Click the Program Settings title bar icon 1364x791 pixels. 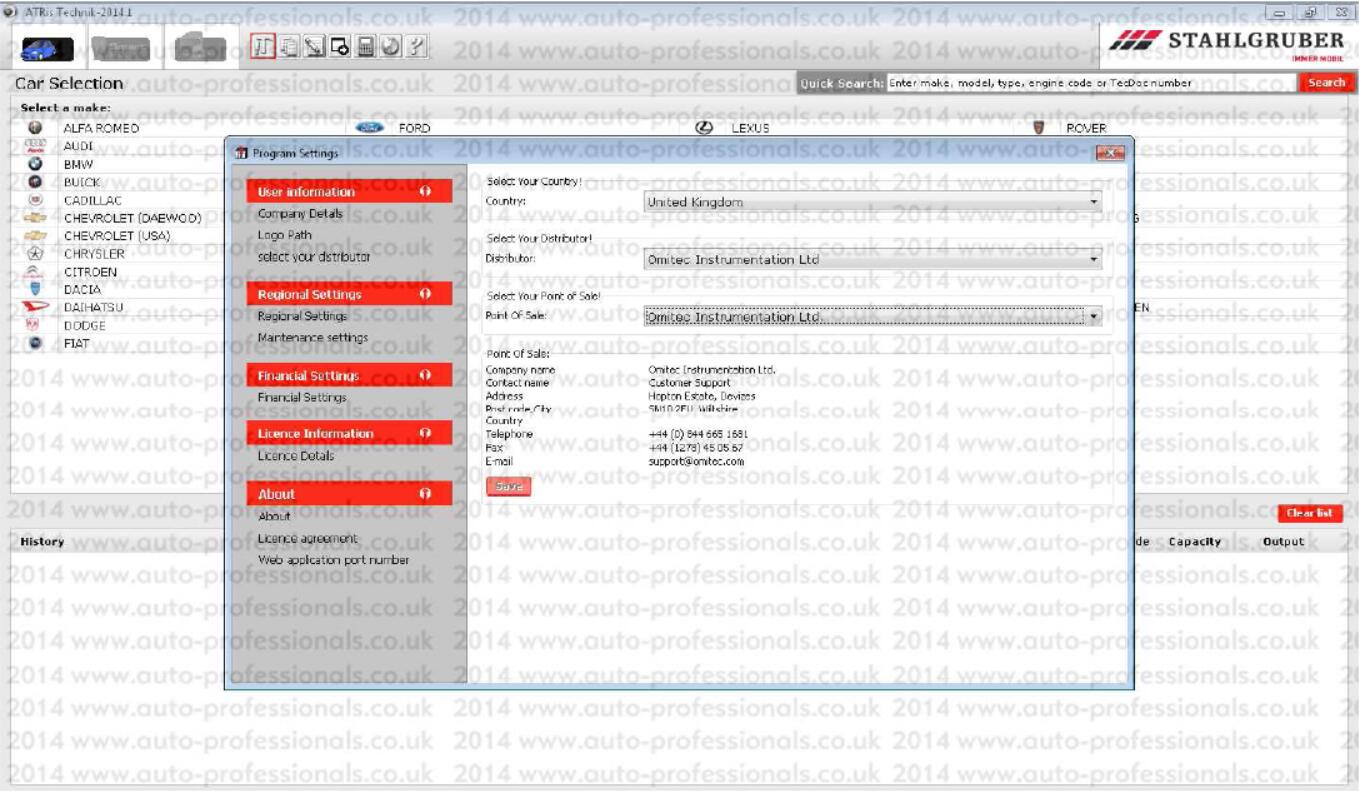tap(240, 153)
